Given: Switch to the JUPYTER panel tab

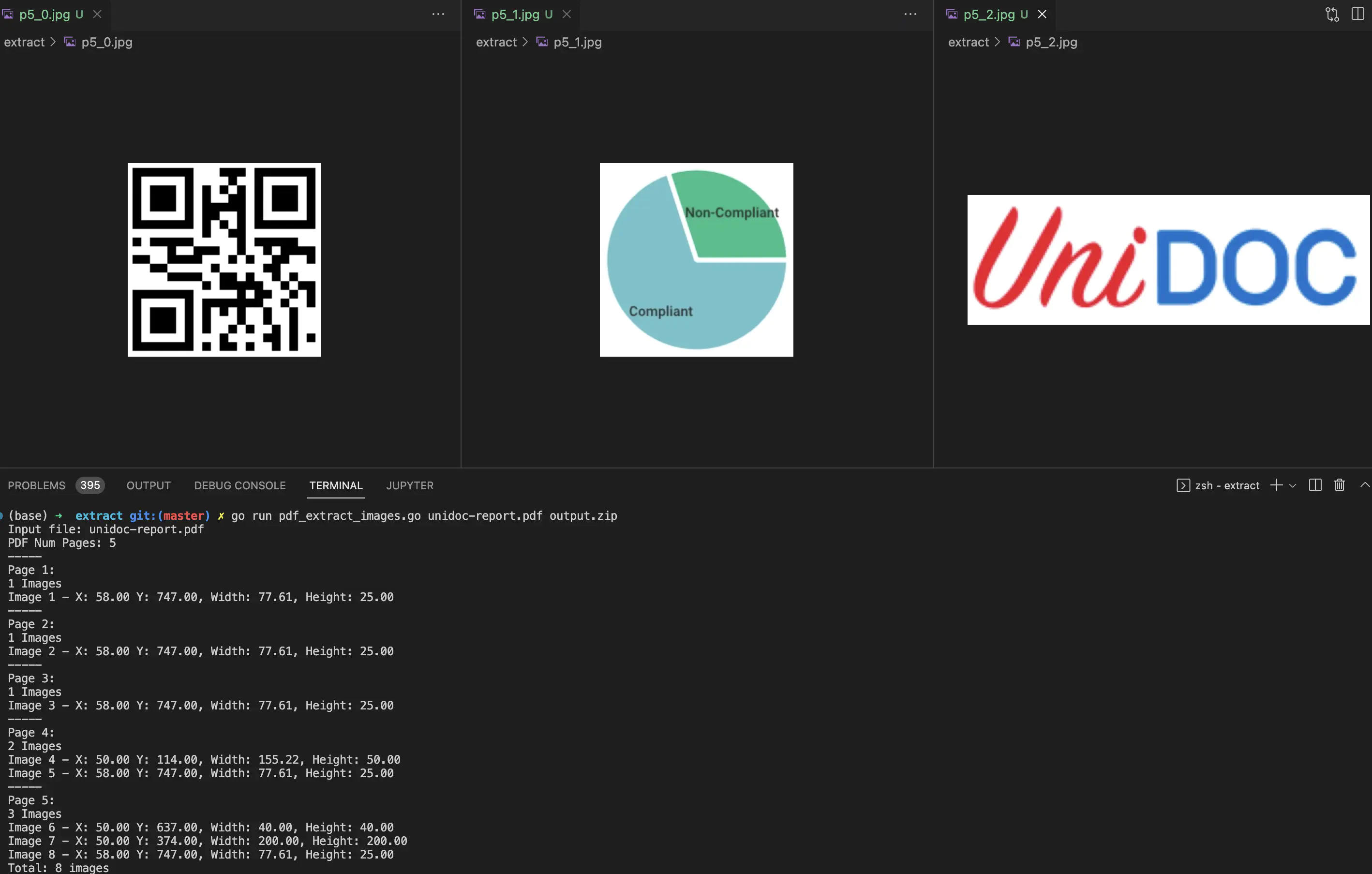Looking at the screenshot, I should click(x=410, y=485).
